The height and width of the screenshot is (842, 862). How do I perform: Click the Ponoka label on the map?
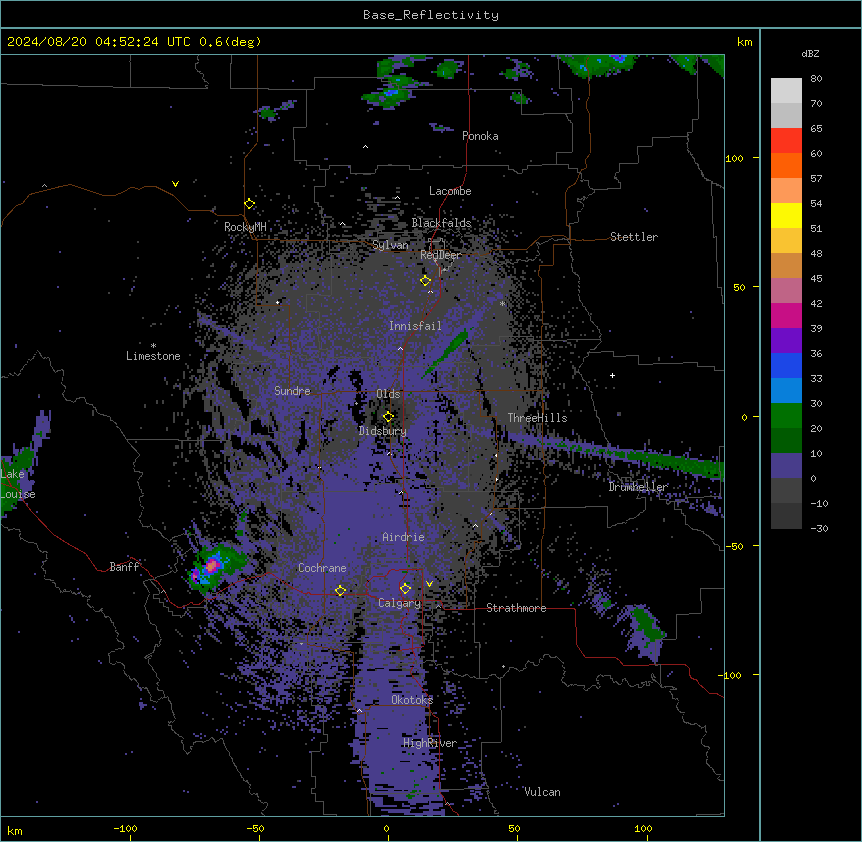coord(480,136)
